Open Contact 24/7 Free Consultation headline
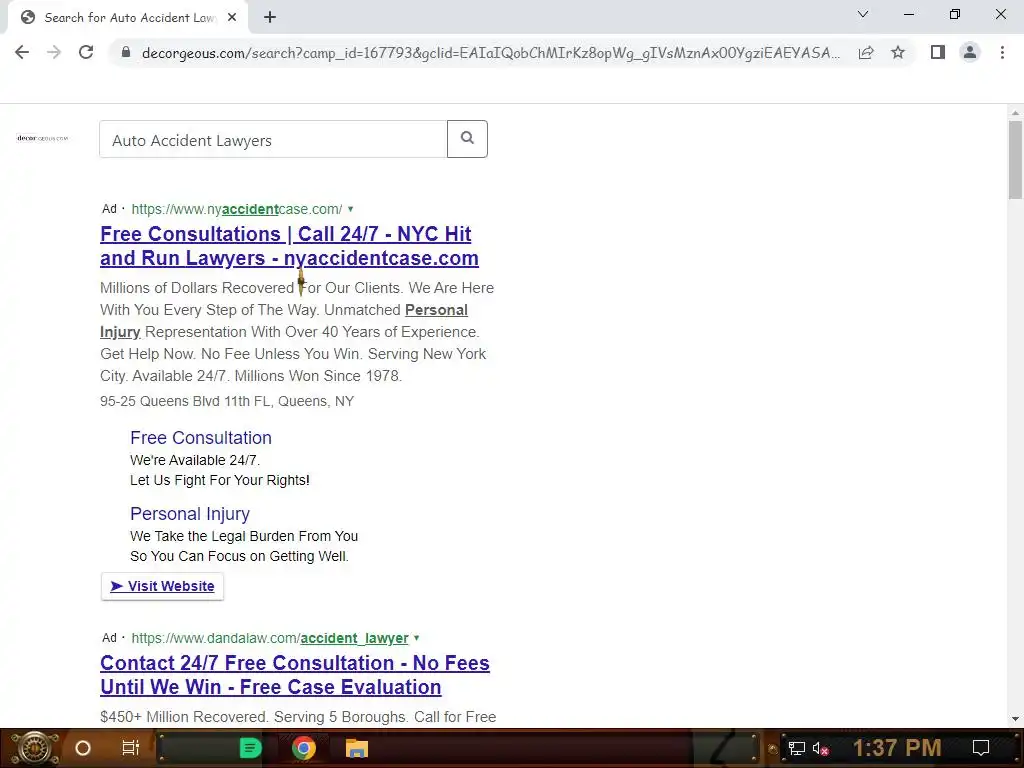The image size is (1024, 768). [x=295, y=675]
